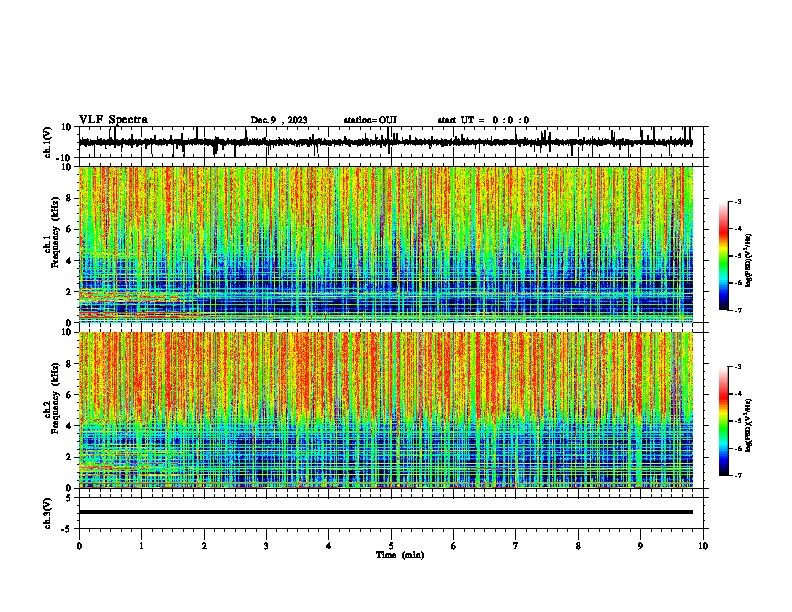Click the "-3" tick on ch.1 color bar
This screenshot has width=792, height=612.
(738, 201)
